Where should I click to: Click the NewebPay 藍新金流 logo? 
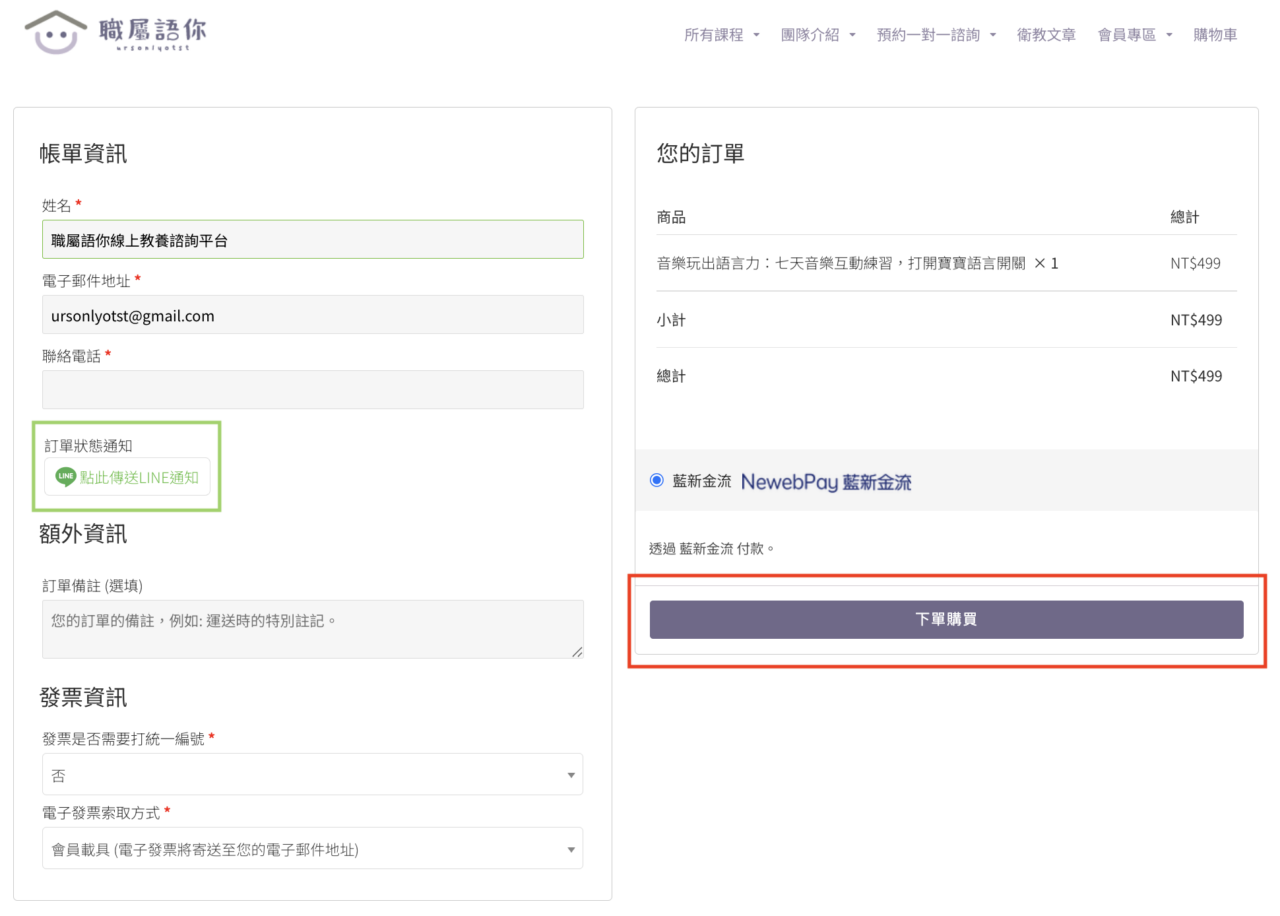826,482
